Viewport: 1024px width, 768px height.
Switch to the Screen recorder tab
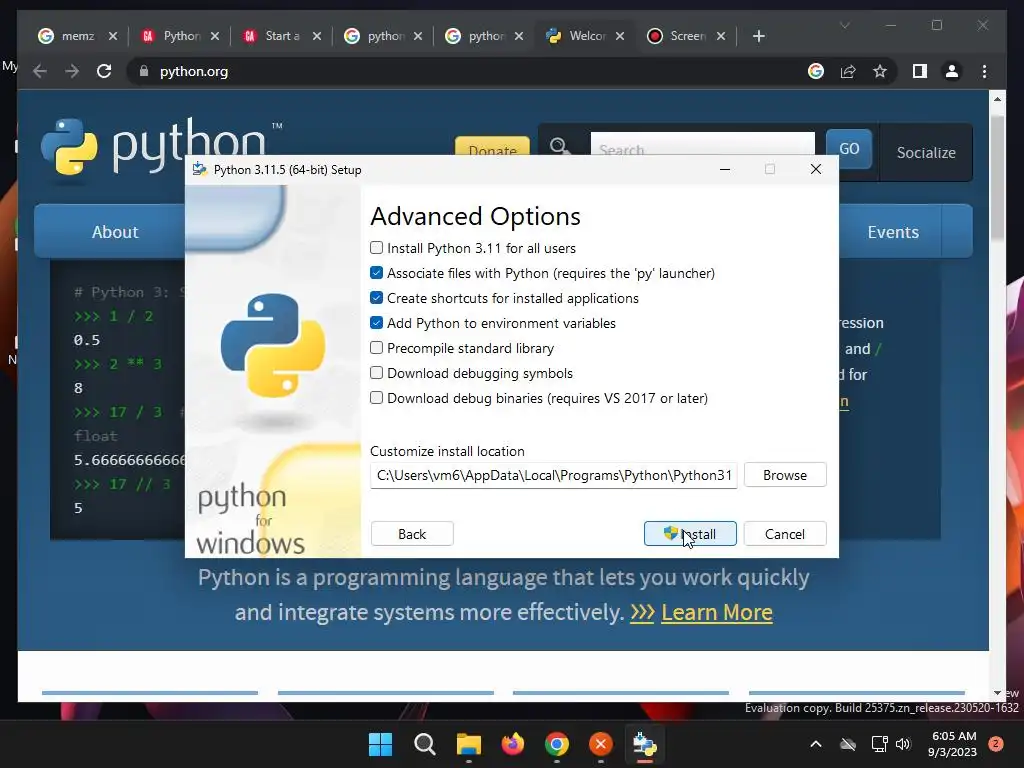[687, 36]
